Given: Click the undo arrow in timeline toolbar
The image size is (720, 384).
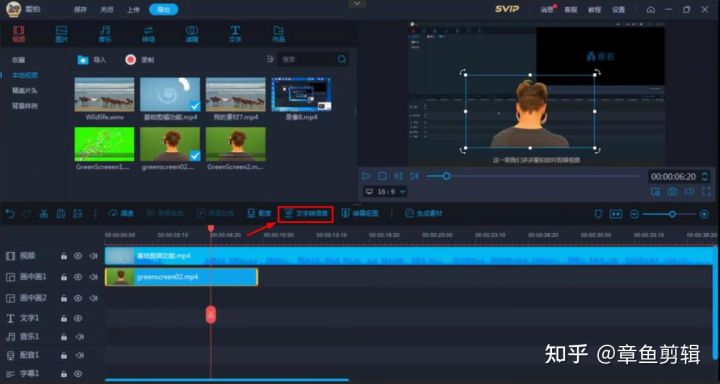Looking at the screenshot, I should tap(10, 214).
